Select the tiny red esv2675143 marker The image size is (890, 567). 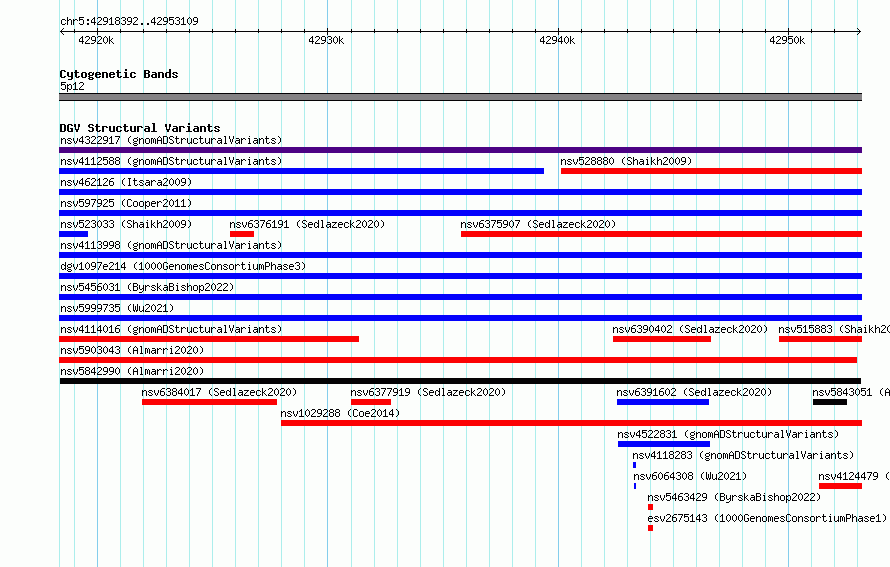click(650, 528)
